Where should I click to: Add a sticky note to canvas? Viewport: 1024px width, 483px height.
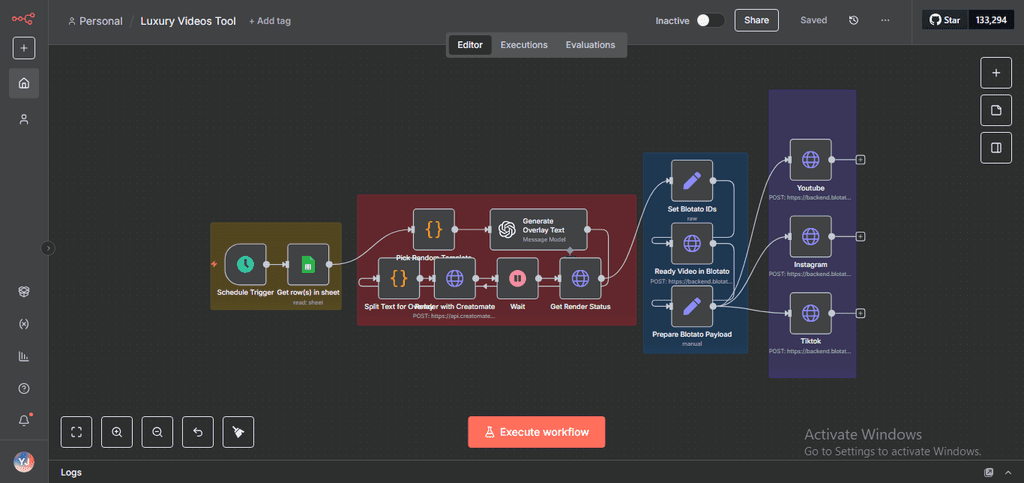click(995, 110)
